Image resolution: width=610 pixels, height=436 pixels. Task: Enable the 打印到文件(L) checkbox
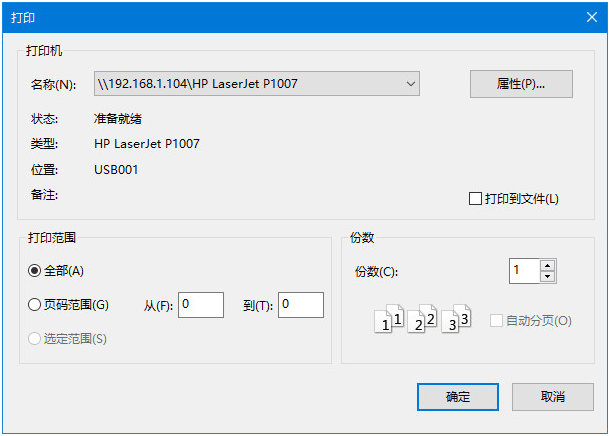(x=476, y=199)
